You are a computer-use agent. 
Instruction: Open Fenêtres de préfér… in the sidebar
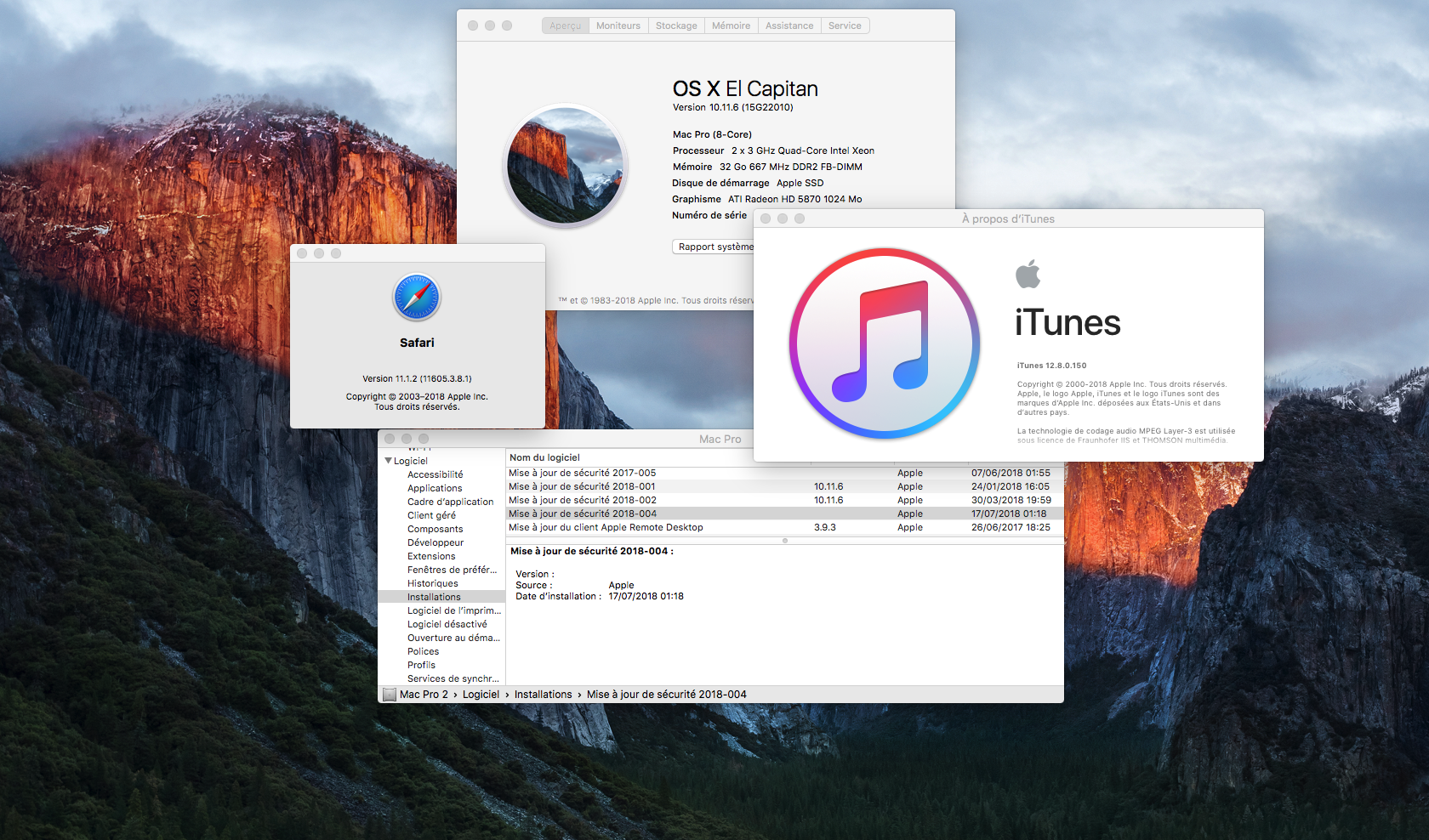(452, 570)
